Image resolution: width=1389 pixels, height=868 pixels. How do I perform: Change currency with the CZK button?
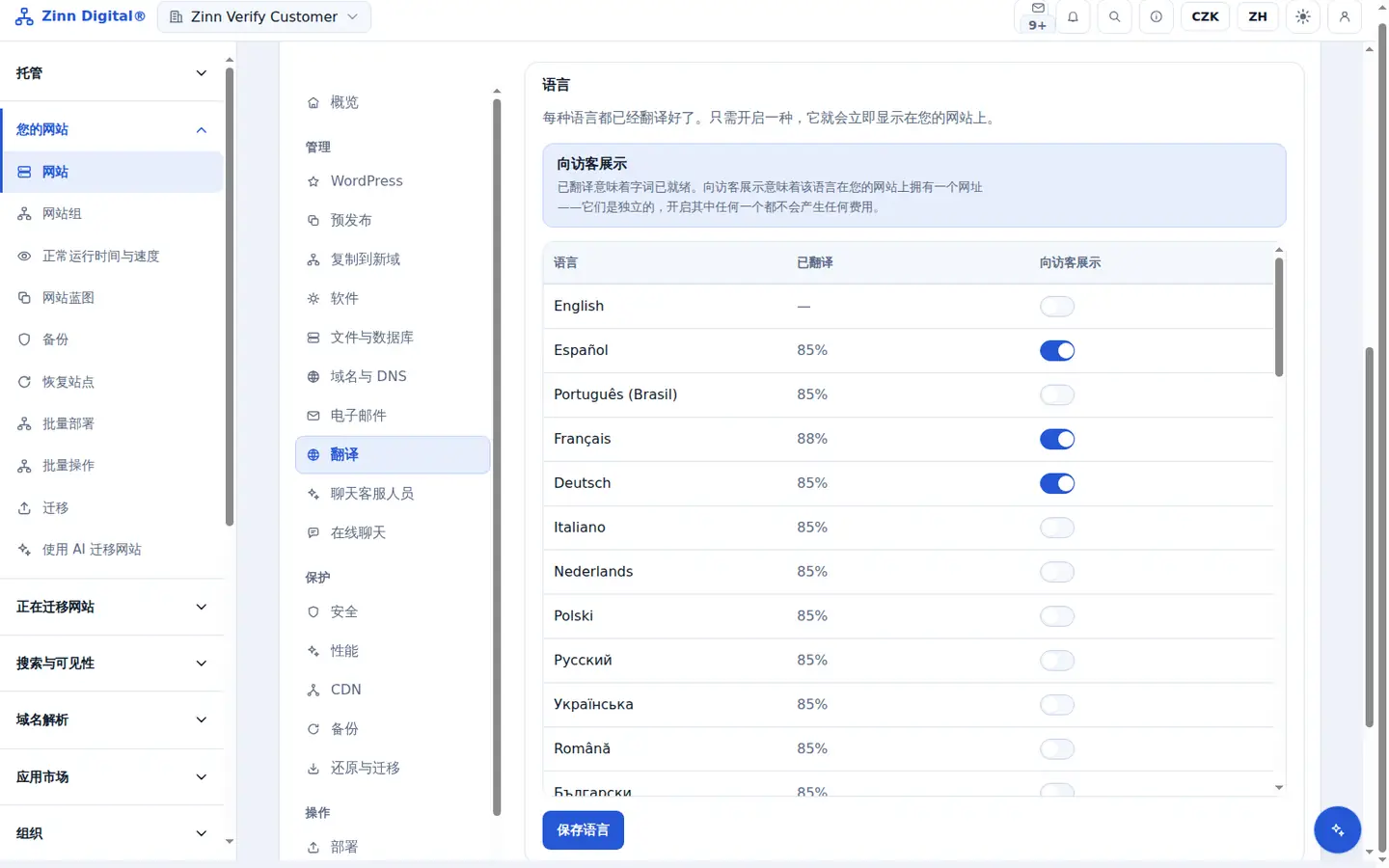pyautogui.click(x=1205, y=16)
